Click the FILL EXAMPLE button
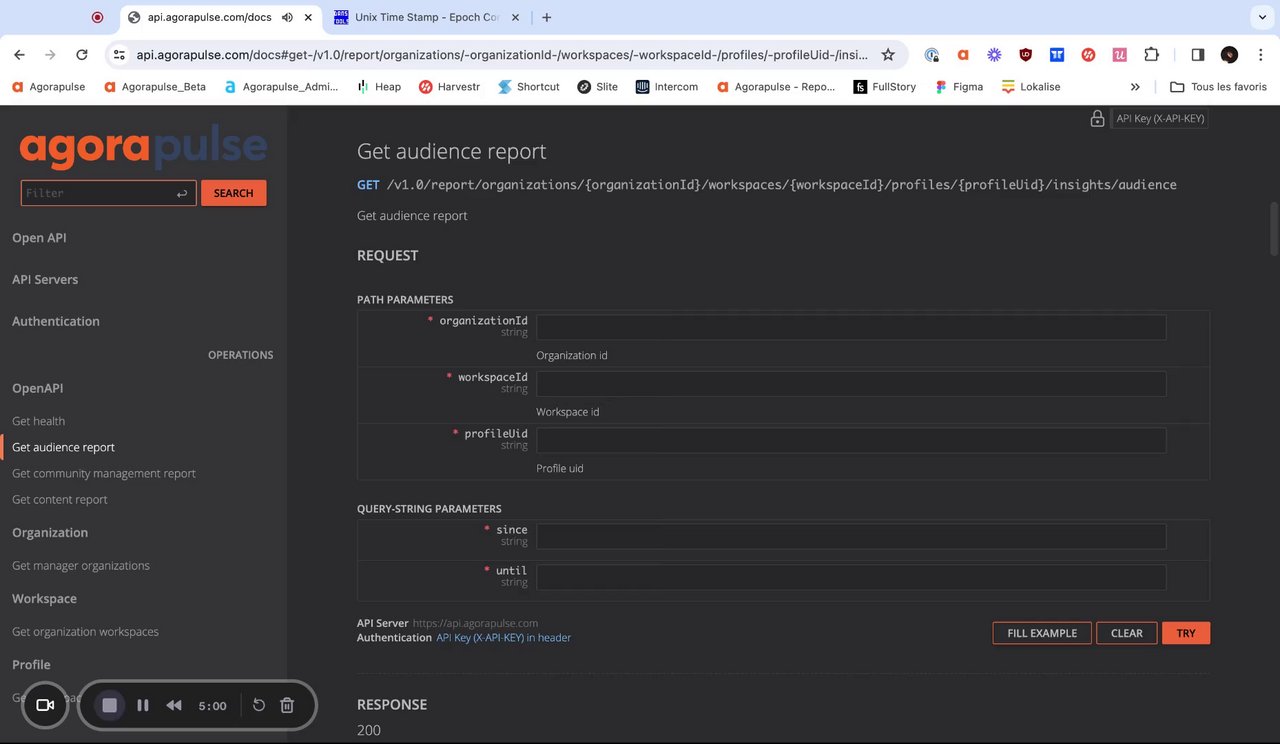1280x744 pixels. point(1042,633)
